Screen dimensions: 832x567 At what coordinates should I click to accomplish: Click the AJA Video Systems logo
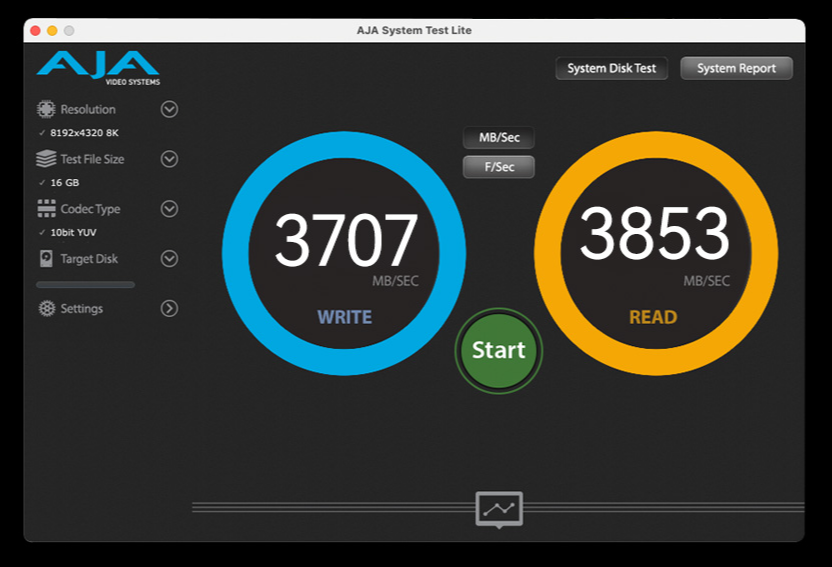pyautogui.click(x=99, y=68)
